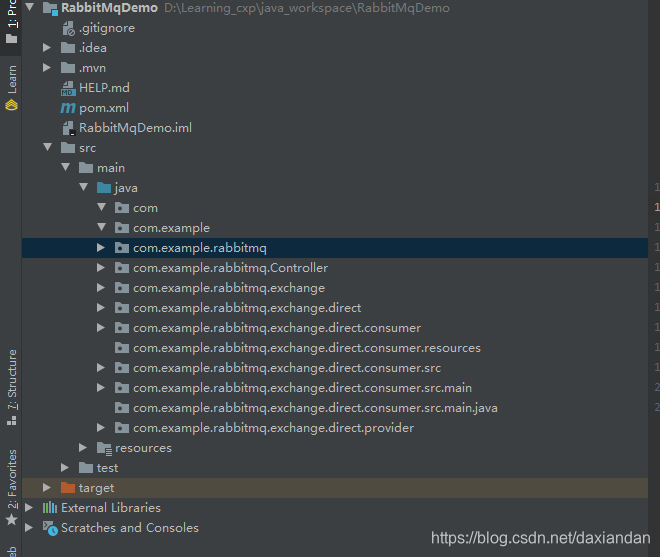Image resolution: width=660 pixels, height=557 pixels.
Task: Collapse the java source folder arrow
Action: pos(84,187)
